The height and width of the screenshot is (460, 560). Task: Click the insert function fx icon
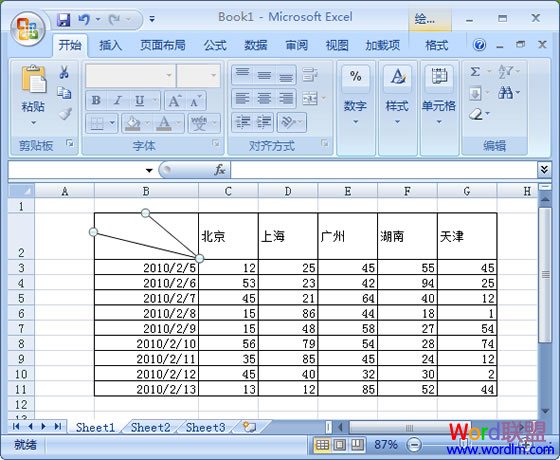tap(220, 170)
